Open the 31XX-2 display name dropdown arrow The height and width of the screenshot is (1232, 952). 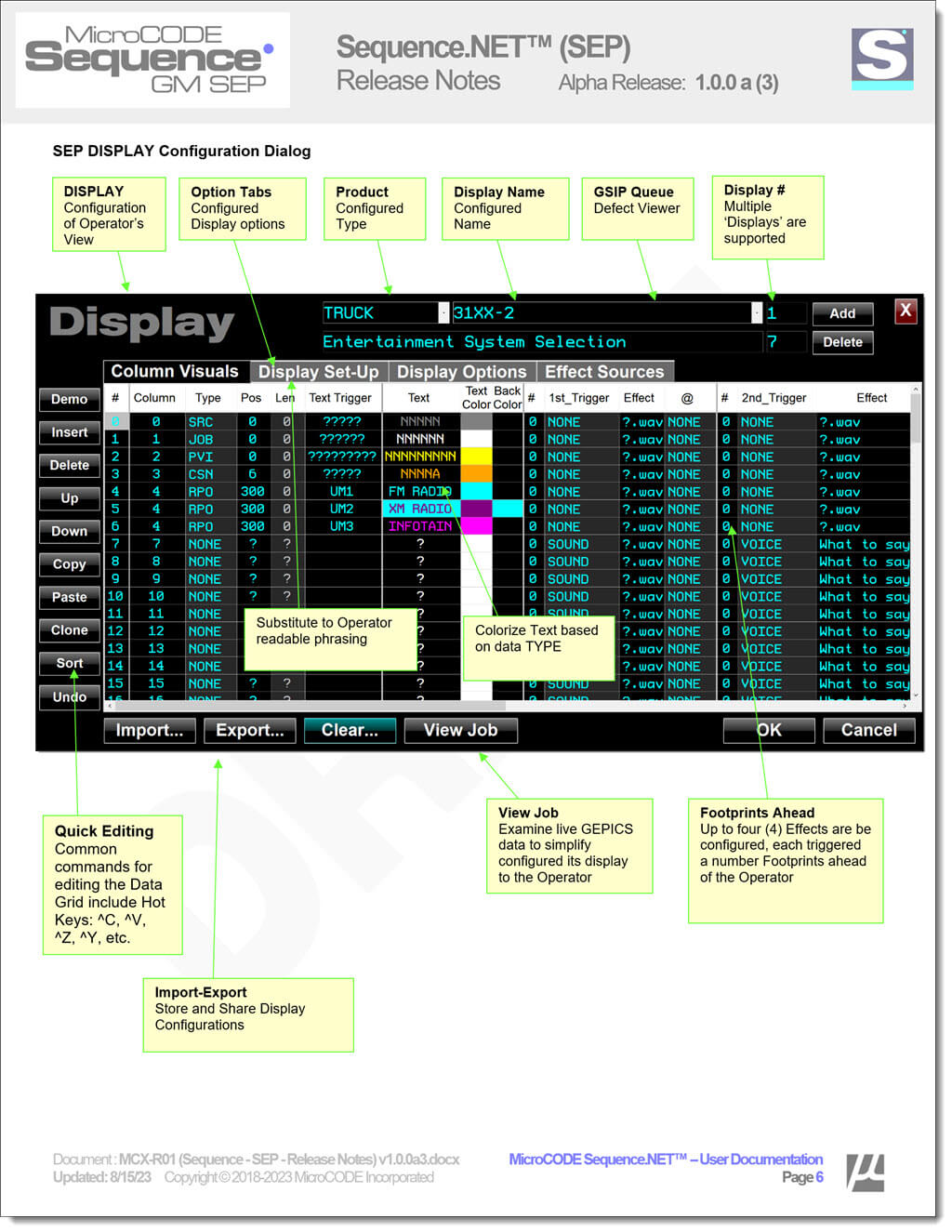pos(757,313)
